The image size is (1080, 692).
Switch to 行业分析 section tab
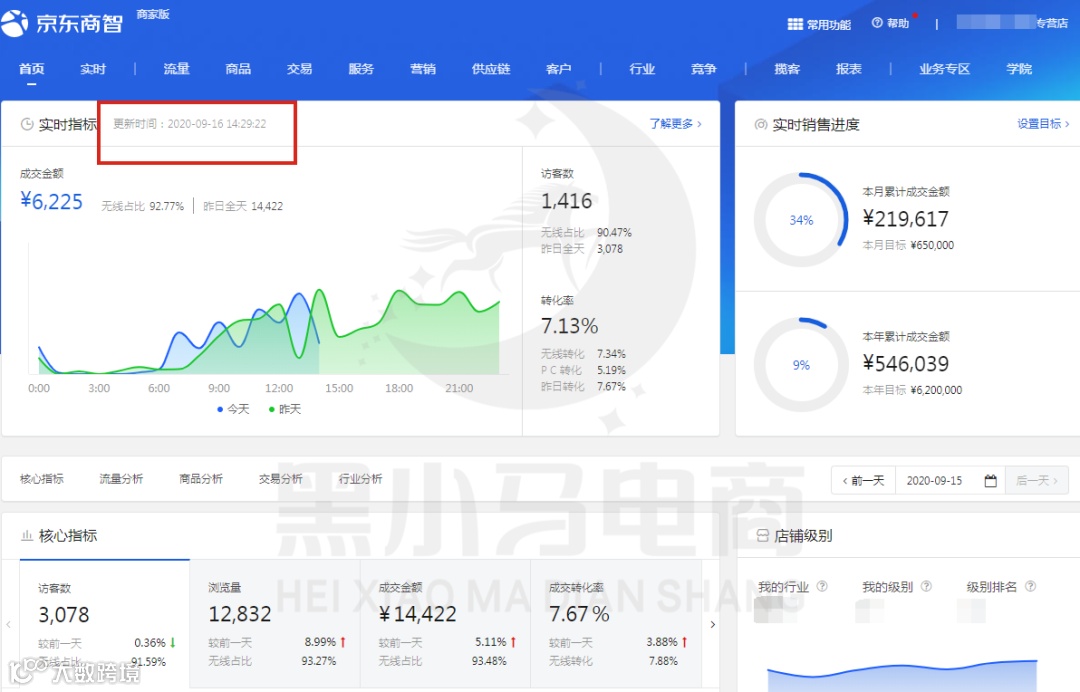click(360, 479)
